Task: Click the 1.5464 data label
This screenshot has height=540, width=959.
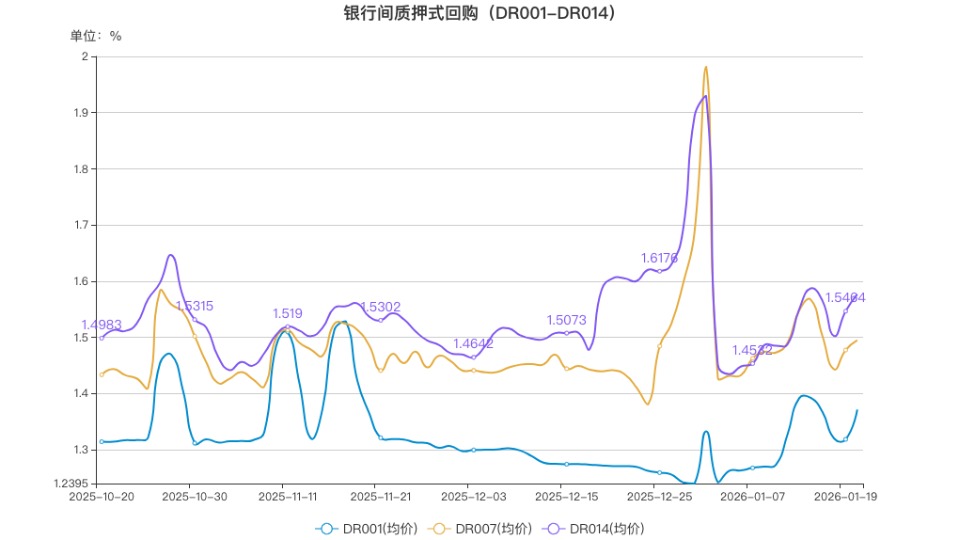Action: coord(845,297)
